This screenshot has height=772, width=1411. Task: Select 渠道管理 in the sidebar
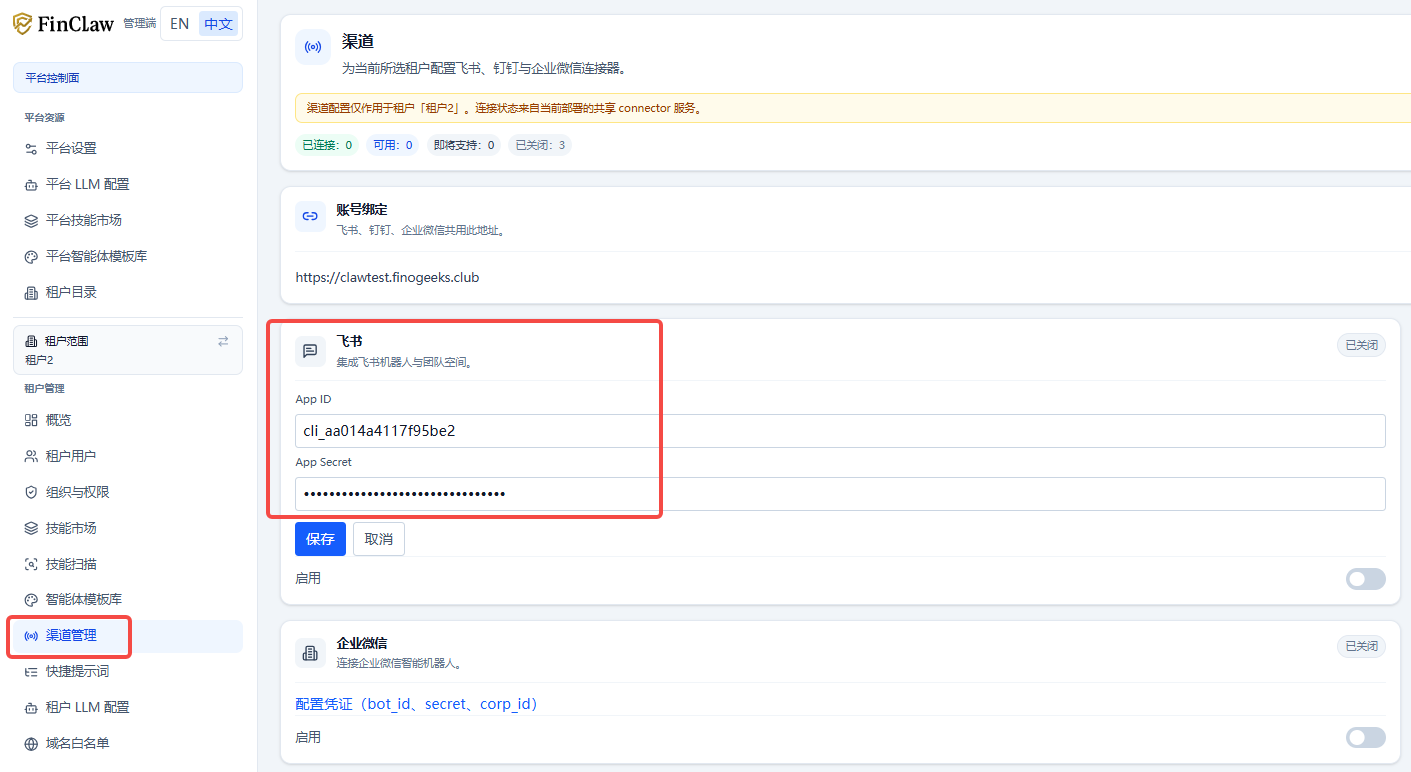pyautogui.click(x=128, y=636)
